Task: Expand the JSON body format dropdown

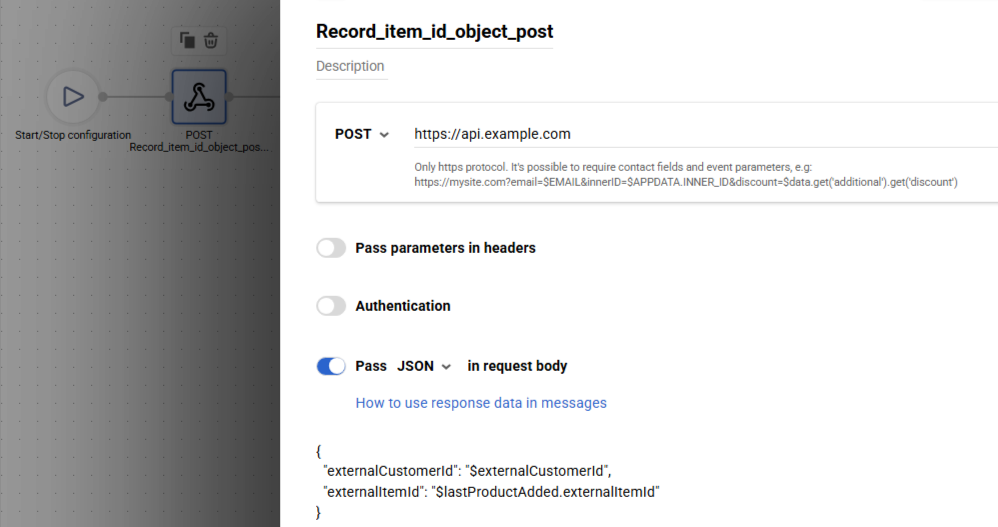Action: pos(424,366)
